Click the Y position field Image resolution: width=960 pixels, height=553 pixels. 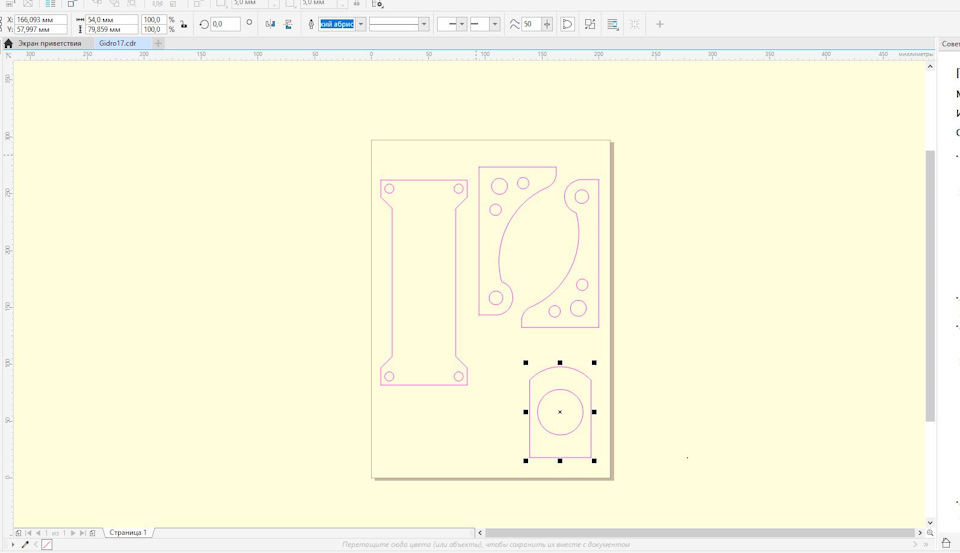click(41, 29)
